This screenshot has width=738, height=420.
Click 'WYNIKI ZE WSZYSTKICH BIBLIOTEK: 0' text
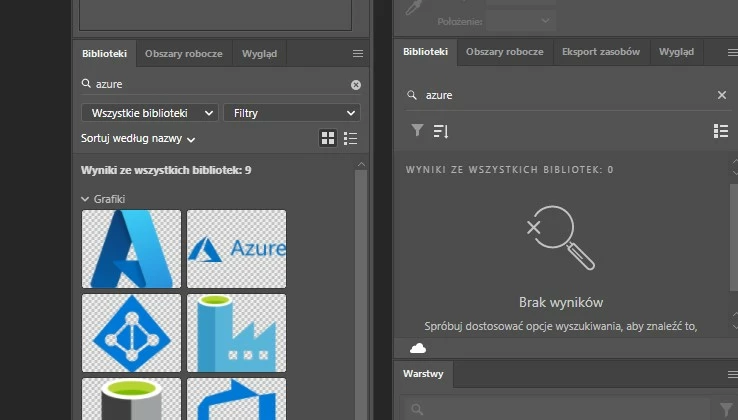(510, 170)
